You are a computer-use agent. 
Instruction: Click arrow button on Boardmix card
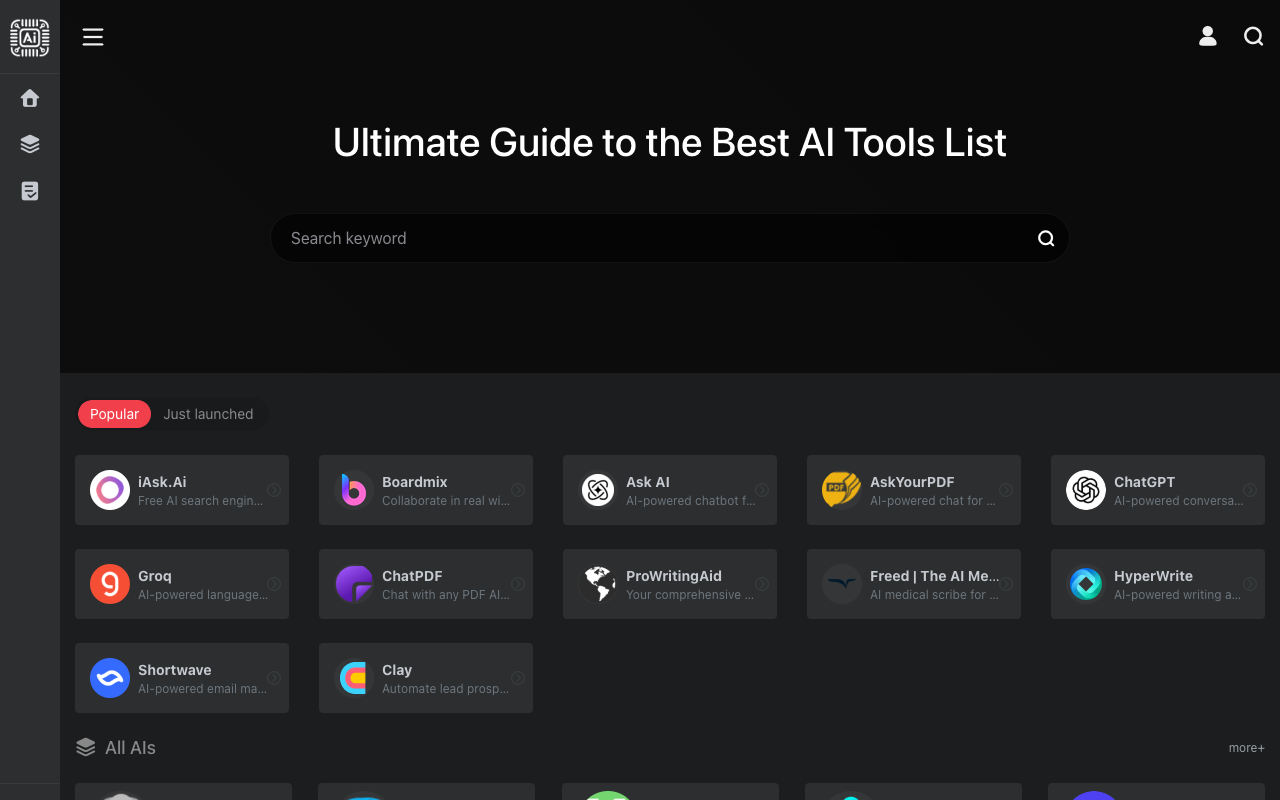[x=518, y=490]
